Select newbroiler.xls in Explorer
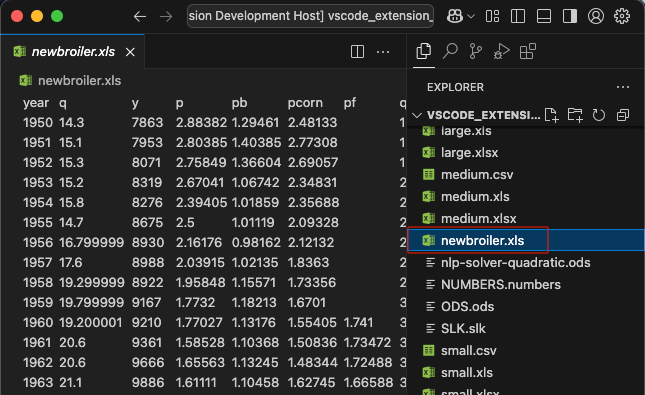 pos(526,241)
